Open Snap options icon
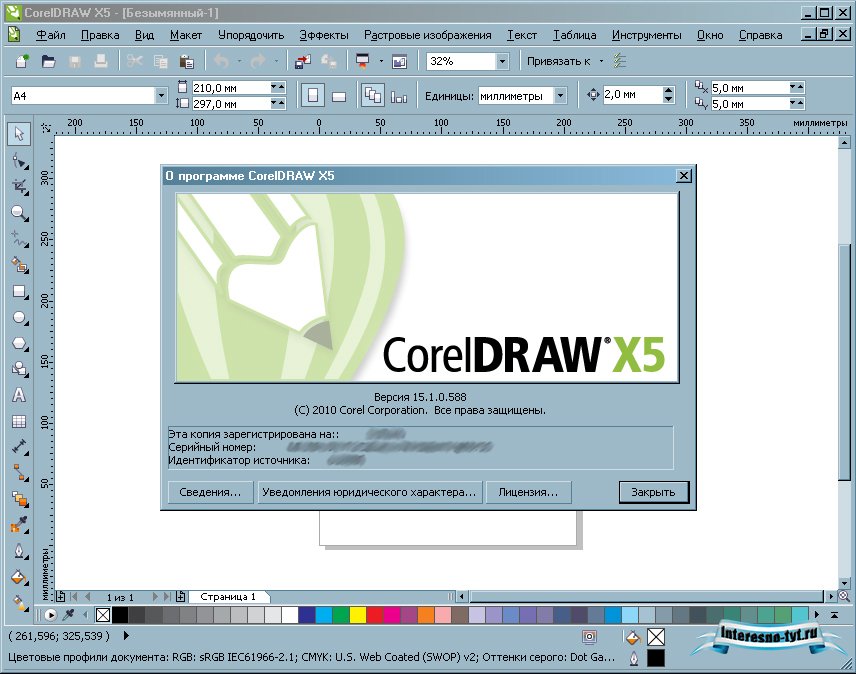Screen dimensions: 856x674 coord(620,61)
